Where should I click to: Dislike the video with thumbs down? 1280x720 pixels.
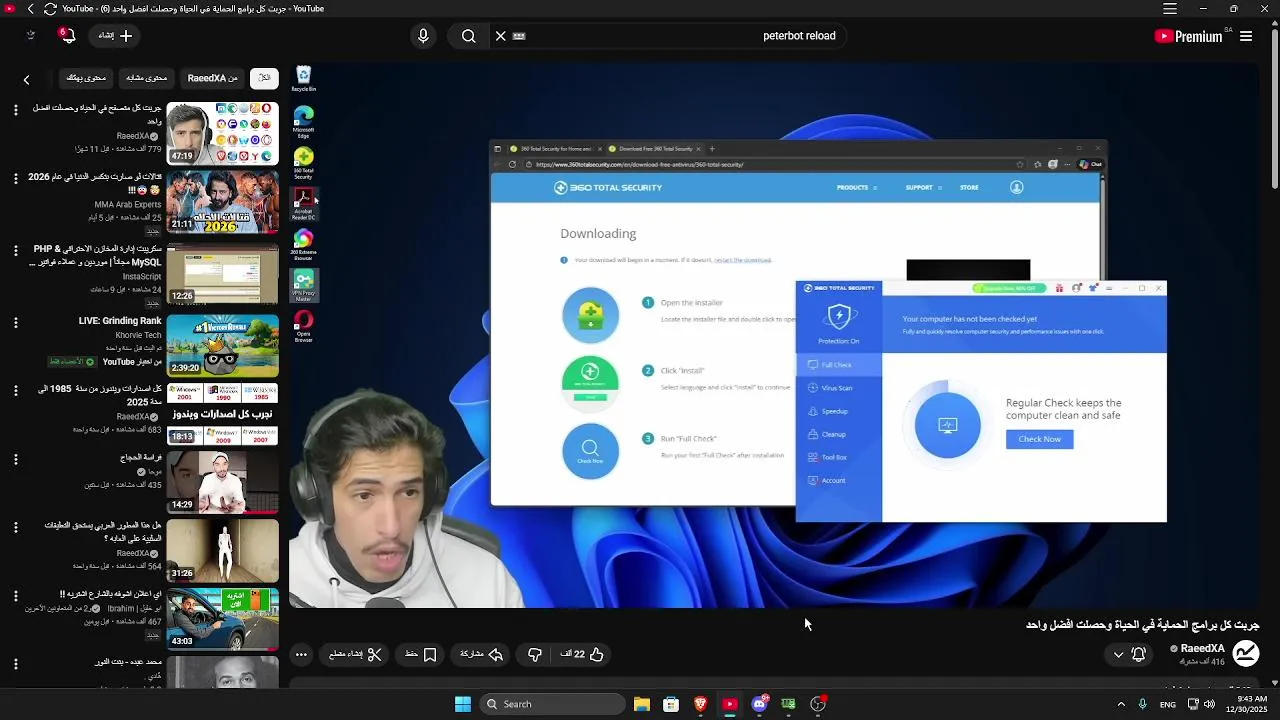click(535, 654)
